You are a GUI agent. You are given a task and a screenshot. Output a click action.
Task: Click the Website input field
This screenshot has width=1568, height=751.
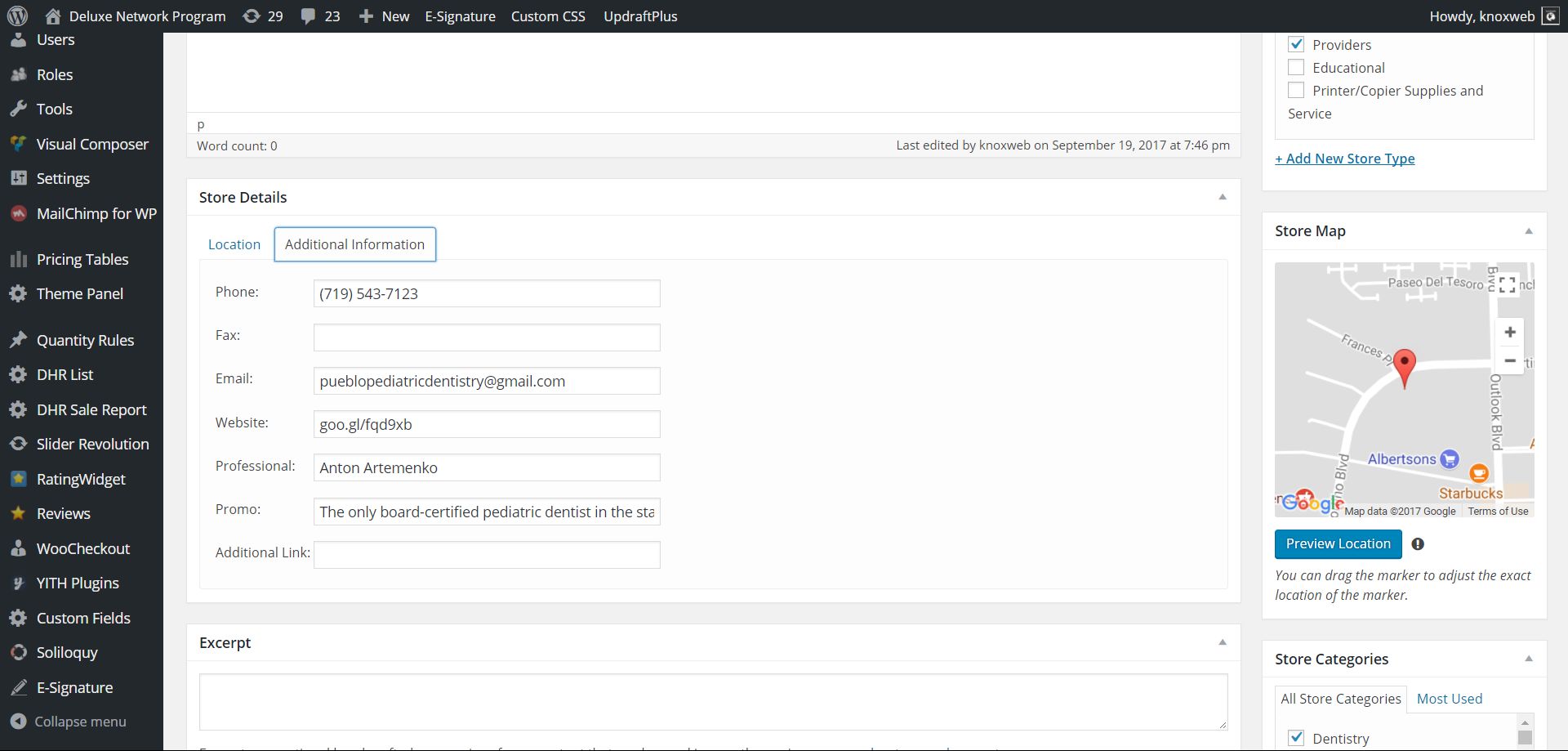487,424
